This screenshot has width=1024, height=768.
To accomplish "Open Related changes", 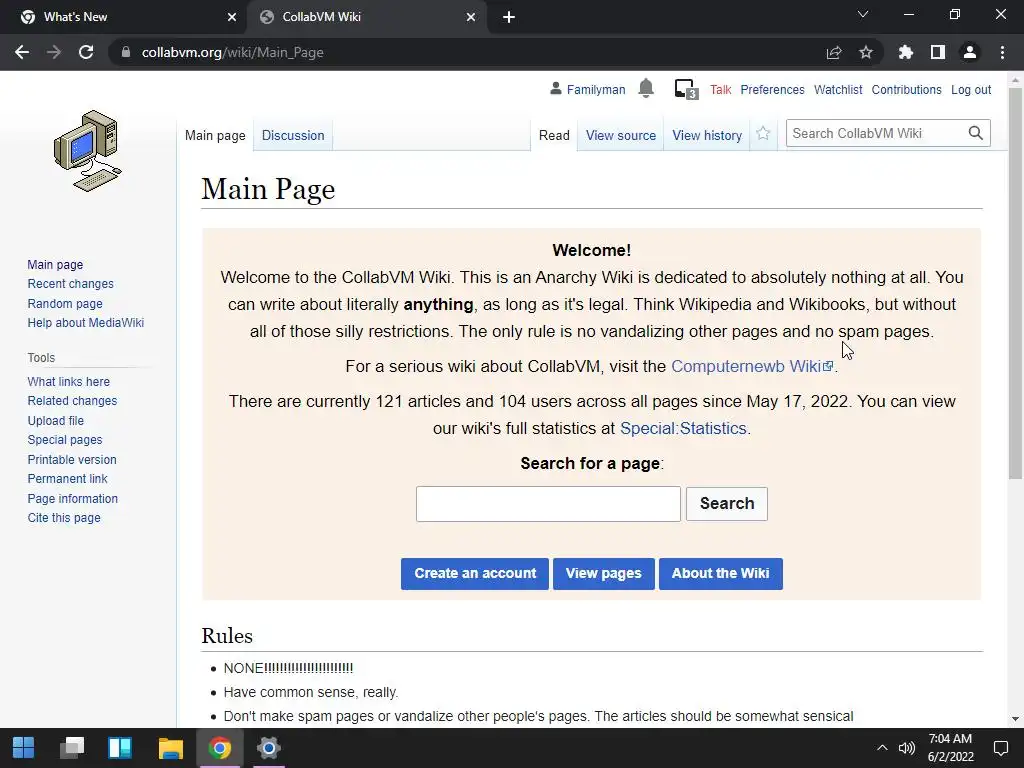I will coord(72,400).
